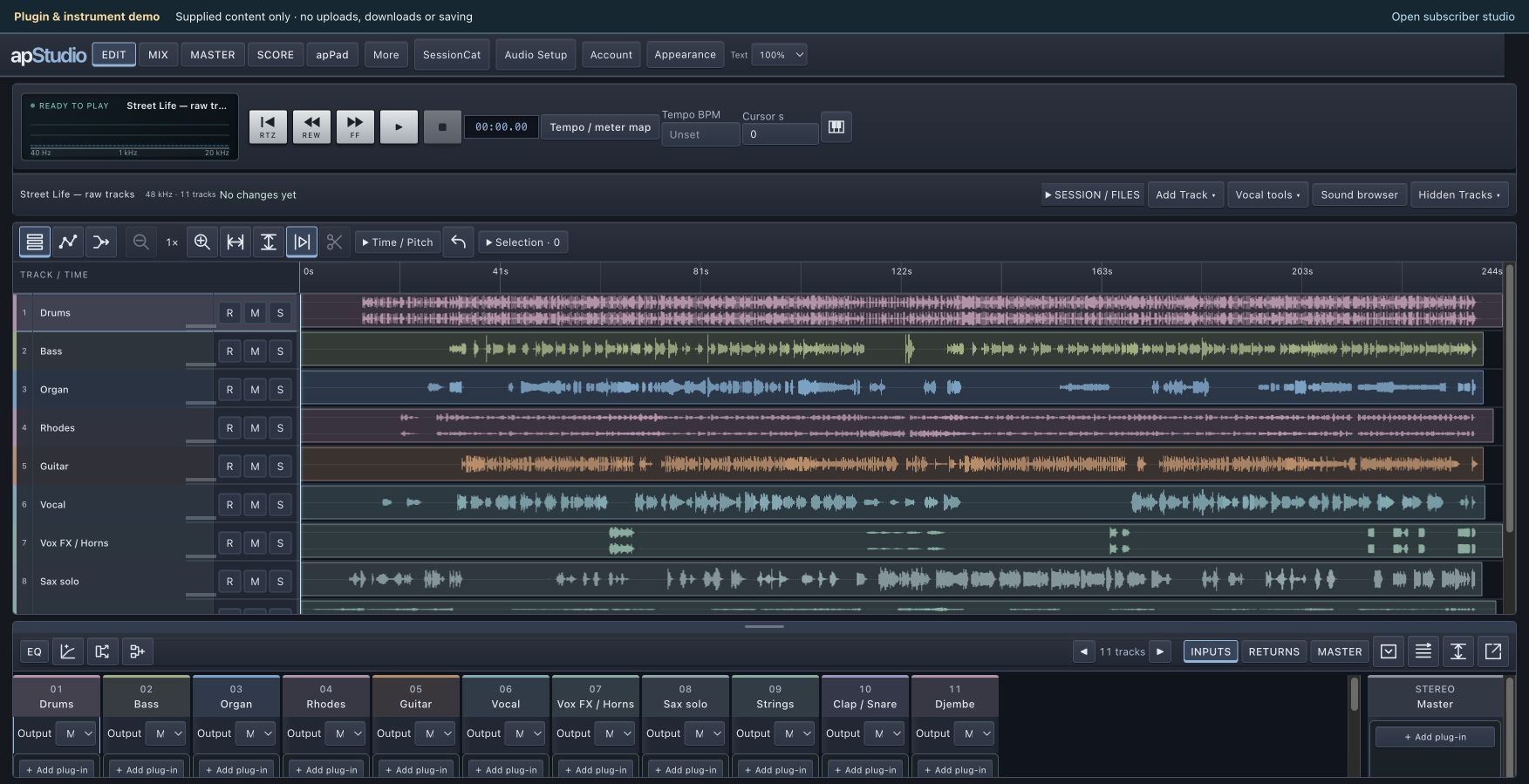Expand the SESSION / FILES panel
The height and width of the screenshot is (784, 1529).
click(1092, 194)
